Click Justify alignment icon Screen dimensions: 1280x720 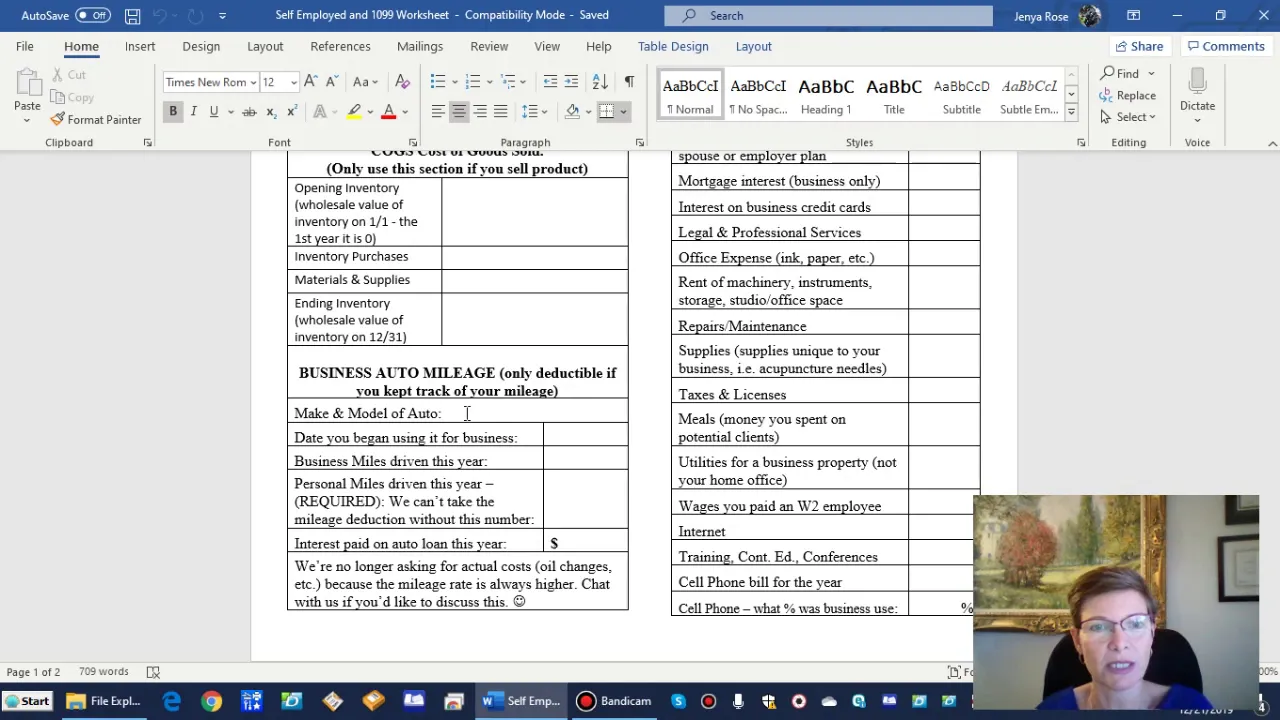pyautogui.click(x=500, y=111)
